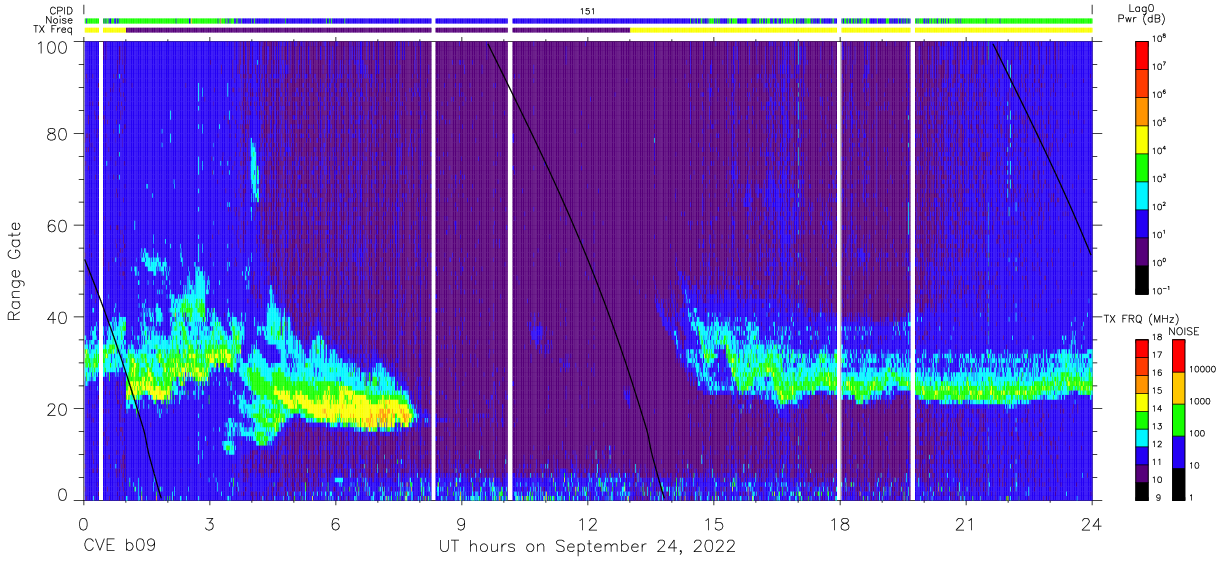Pick the green segment of the TX FRQ colorbar
1228x567 pixels.
pyautogui.click(x=1144, y=418)
